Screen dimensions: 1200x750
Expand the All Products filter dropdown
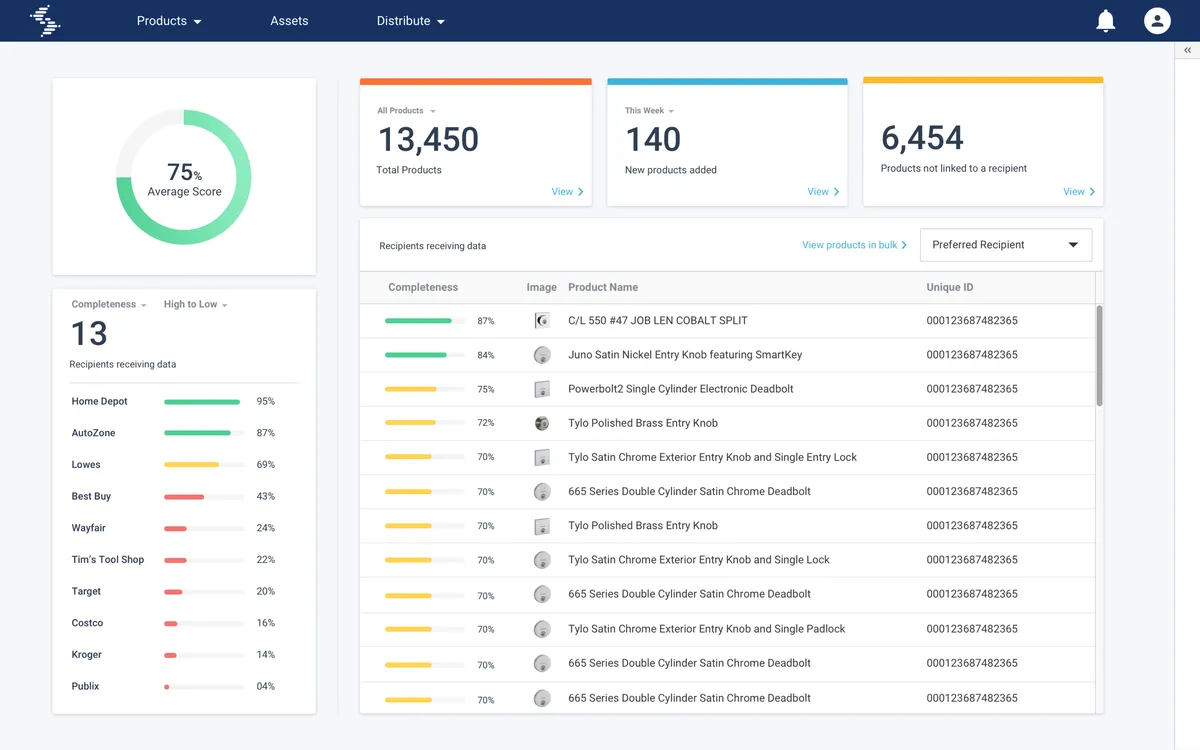(406, 111)
